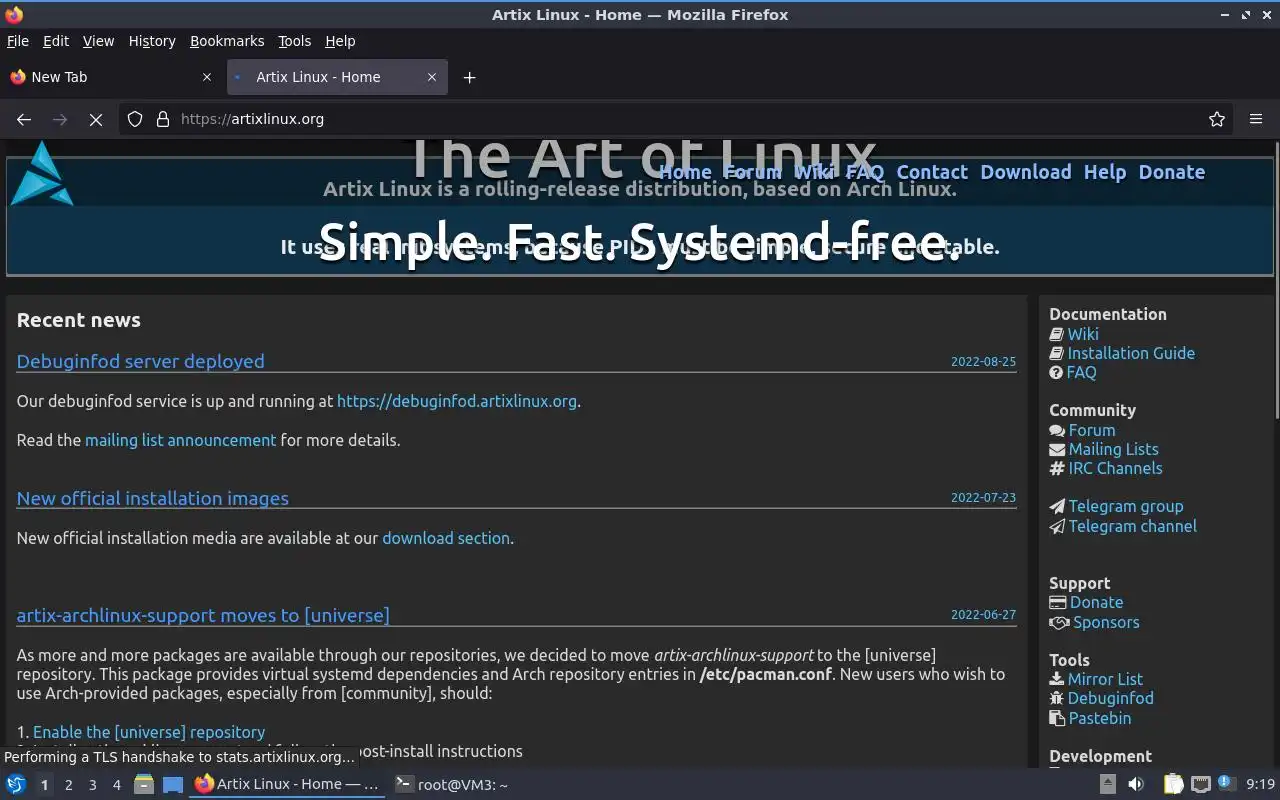Open the volume control in the tray
The width and height of the screenshot is (1280, 800).
1136,785
